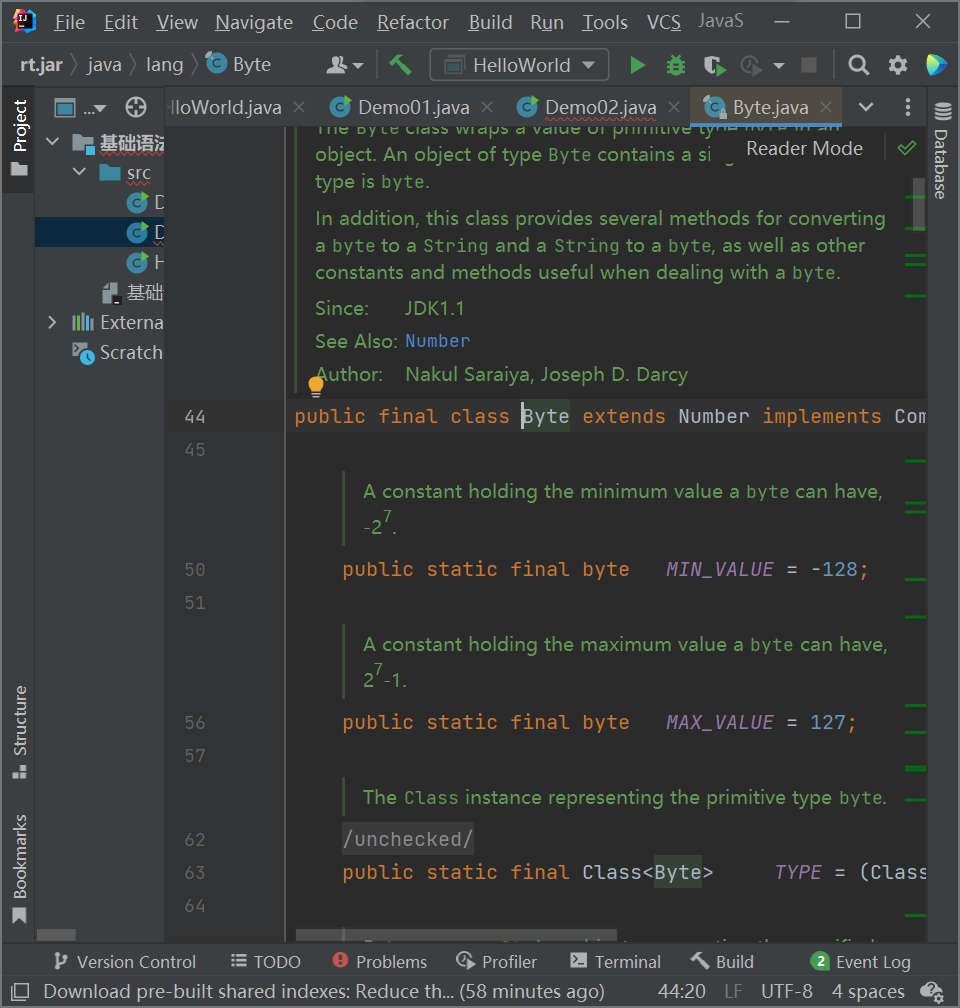The image size is (960, 1008).
Task: Close the Byte.java tab
Action: coord(827,108)
